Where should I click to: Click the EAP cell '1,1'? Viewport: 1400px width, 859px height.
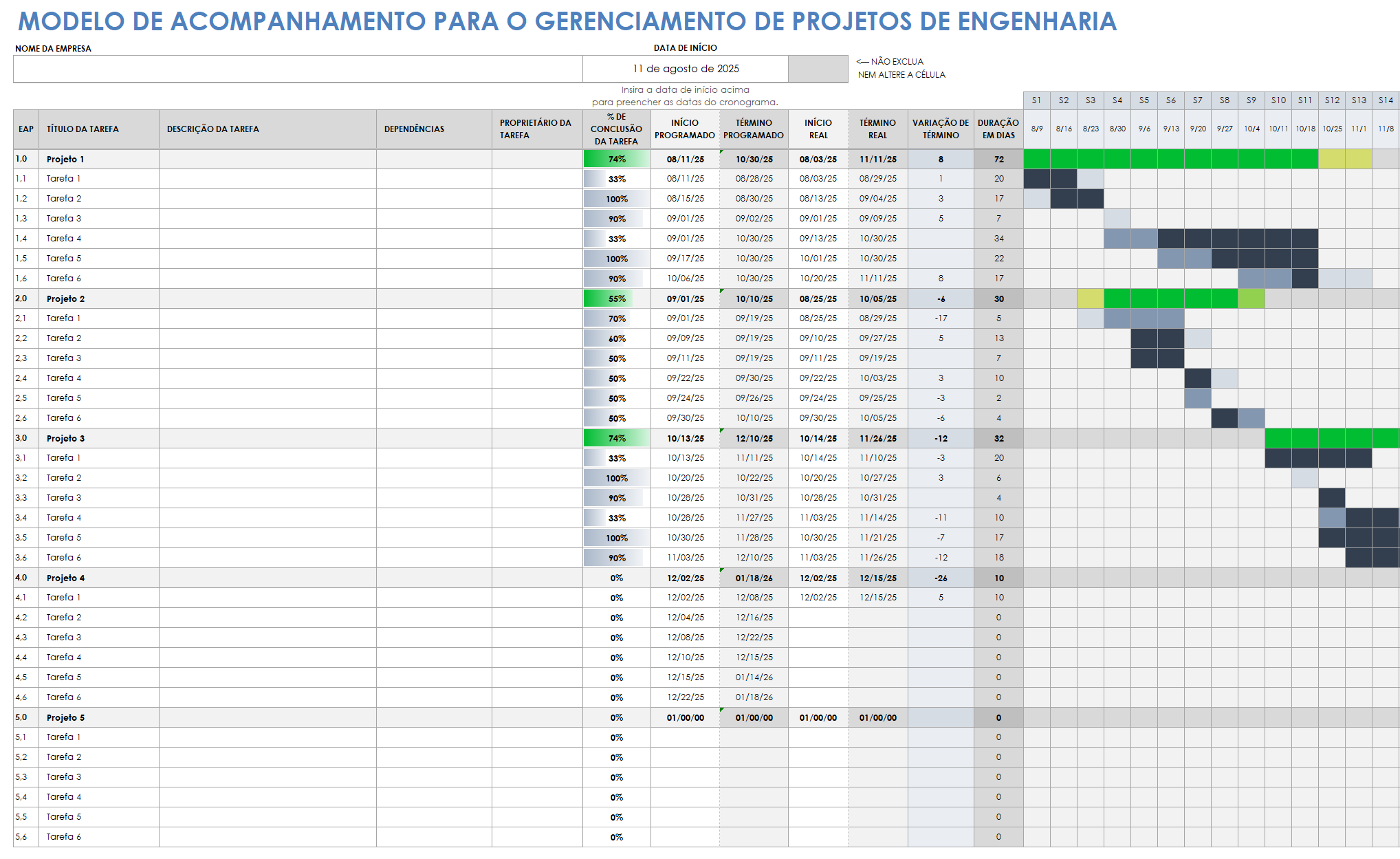[26, 179]
